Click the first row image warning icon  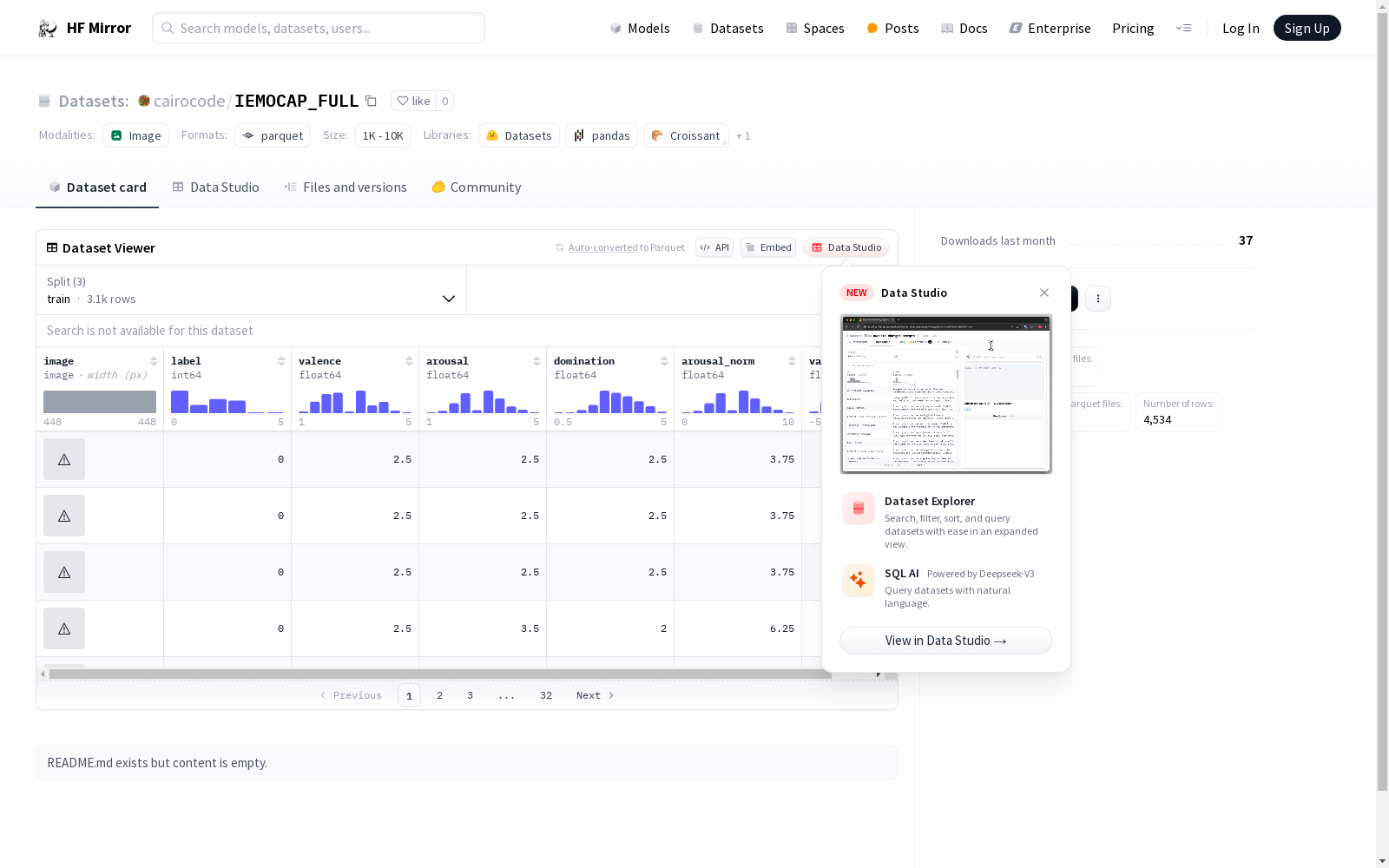(x=64, y=459)
